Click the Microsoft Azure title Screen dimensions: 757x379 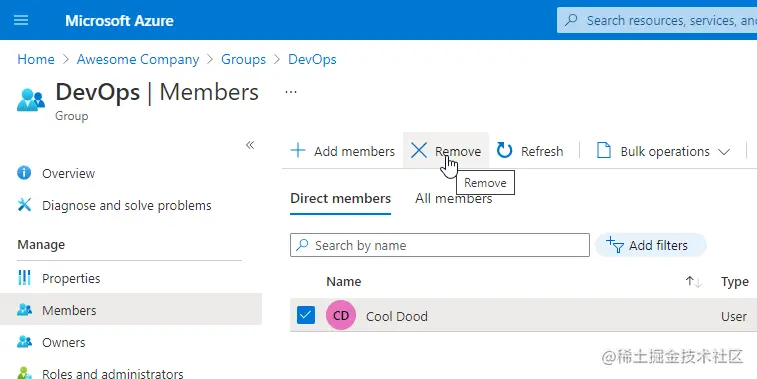(119, 21)
